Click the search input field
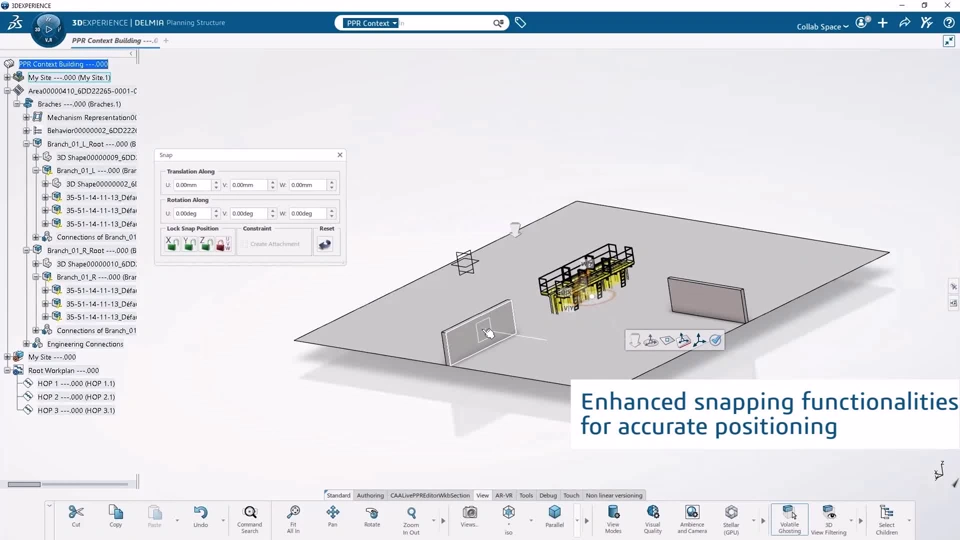The image size is (960, 540). [445, 23]
